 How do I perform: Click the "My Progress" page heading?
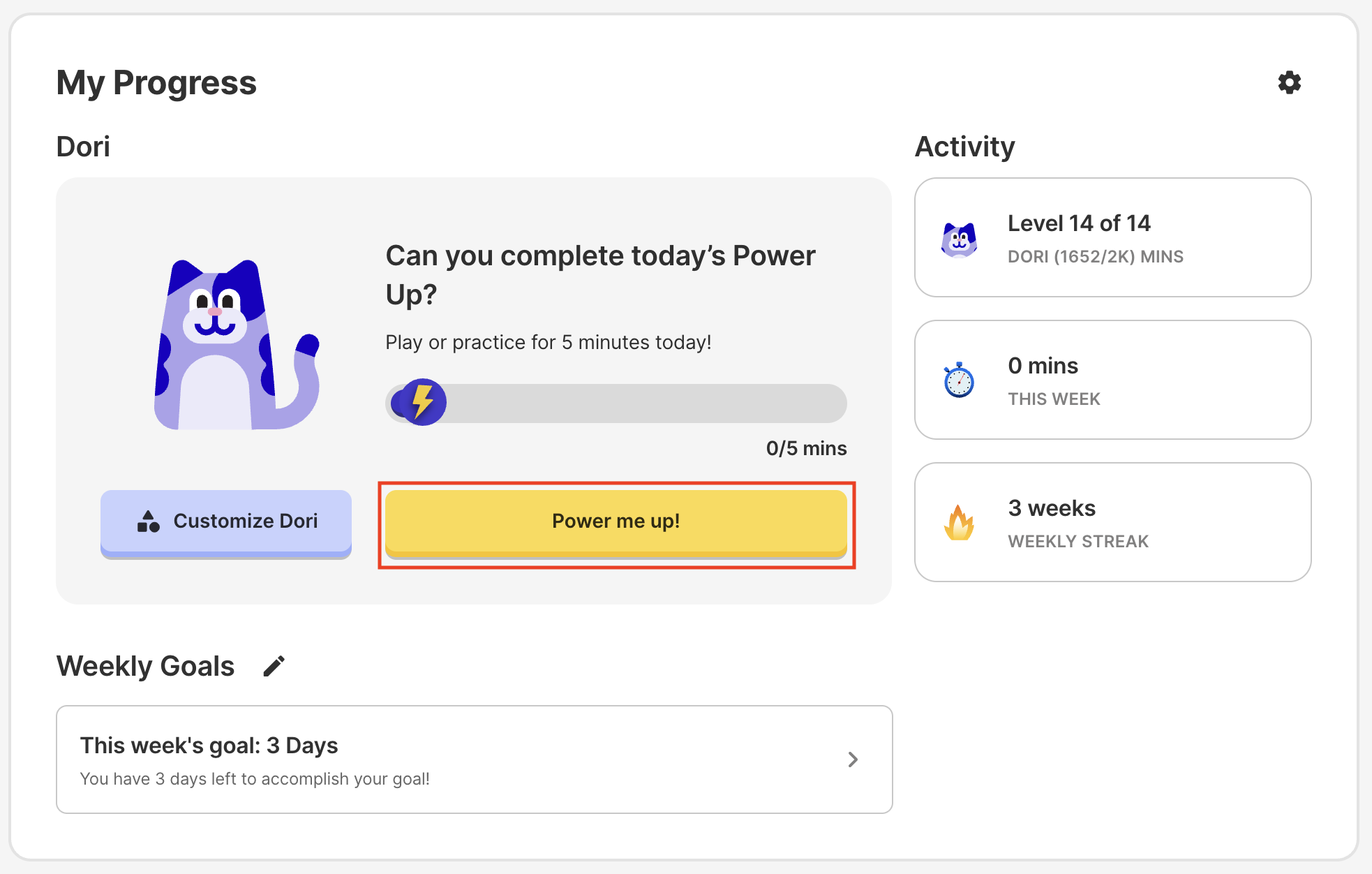(156, 82)
